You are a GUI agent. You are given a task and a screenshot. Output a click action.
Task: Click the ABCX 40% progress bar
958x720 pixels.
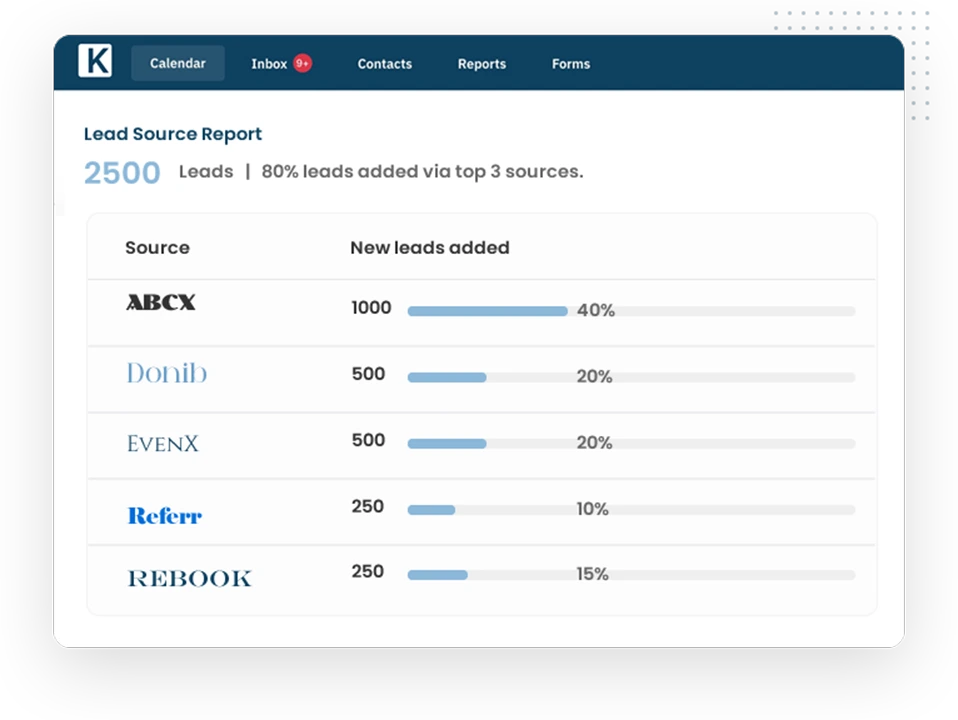(x=631, y=311)
